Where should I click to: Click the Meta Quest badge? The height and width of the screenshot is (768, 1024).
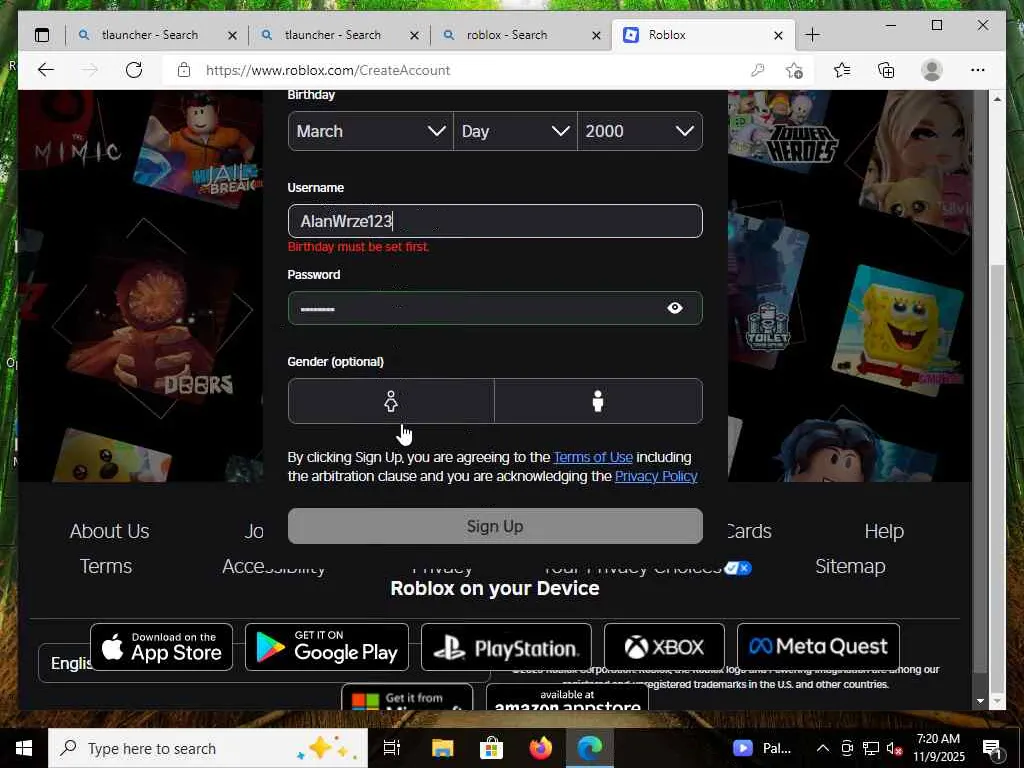click(x=818, y=647)
